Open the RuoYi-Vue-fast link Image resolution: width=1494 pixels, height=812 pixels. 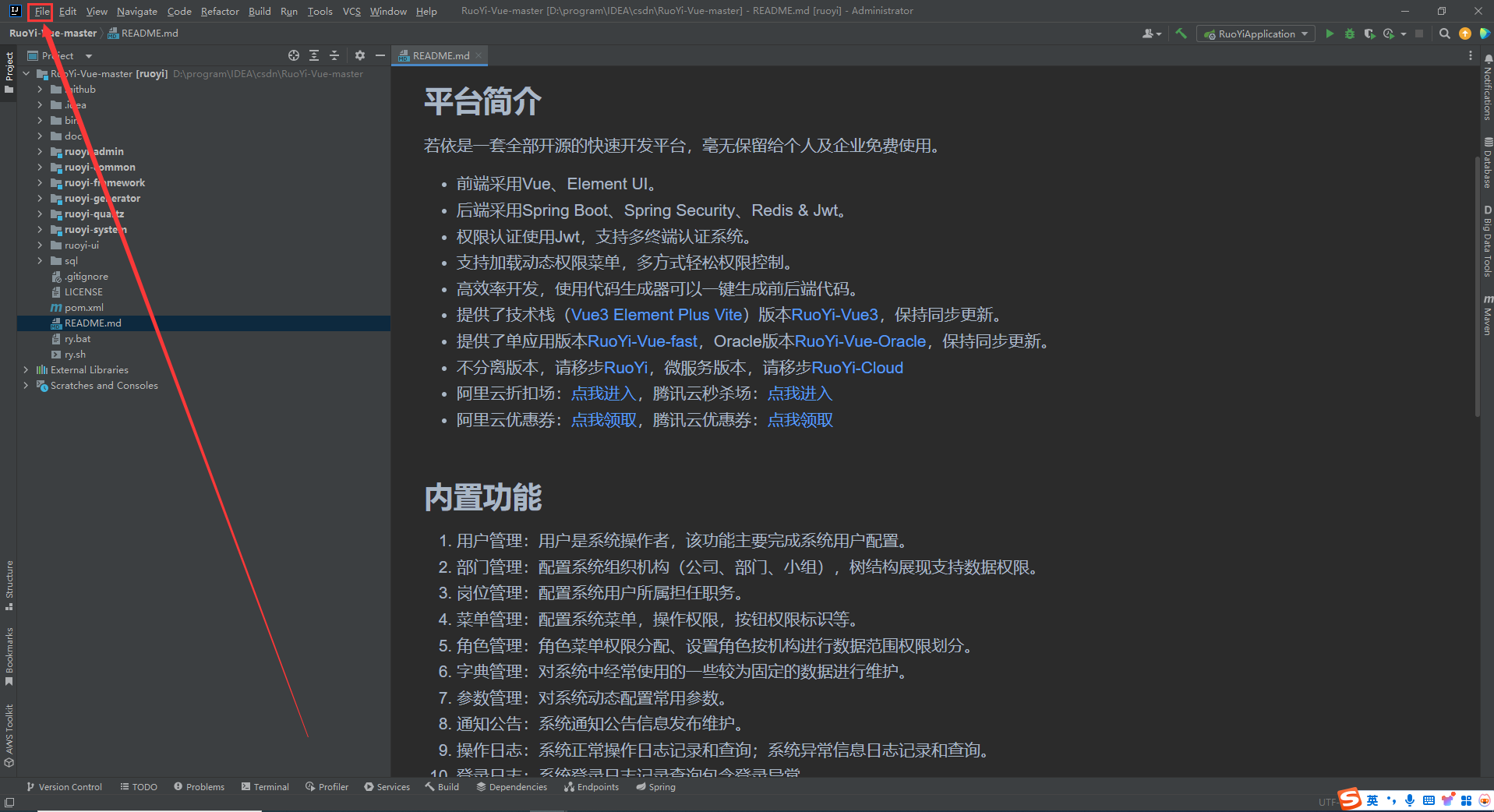tap(643, 341)
